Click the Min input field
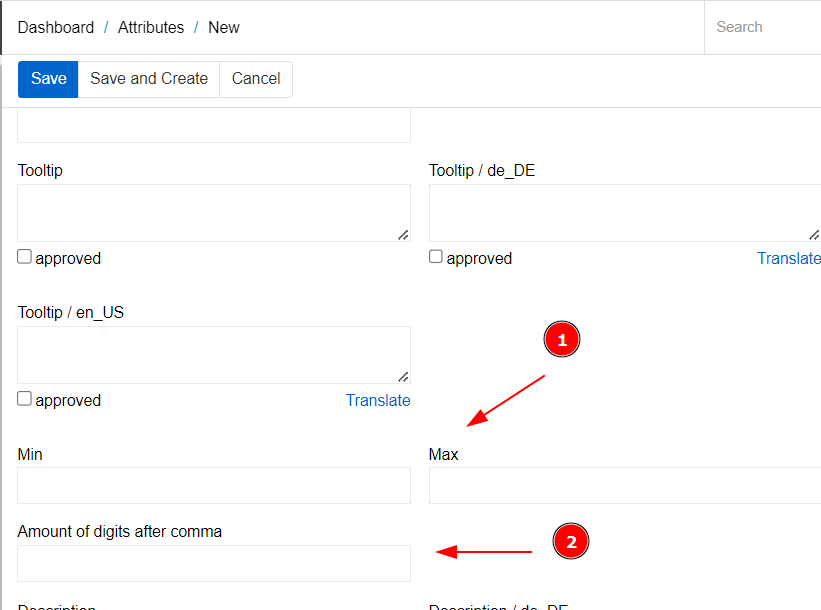 214,485
